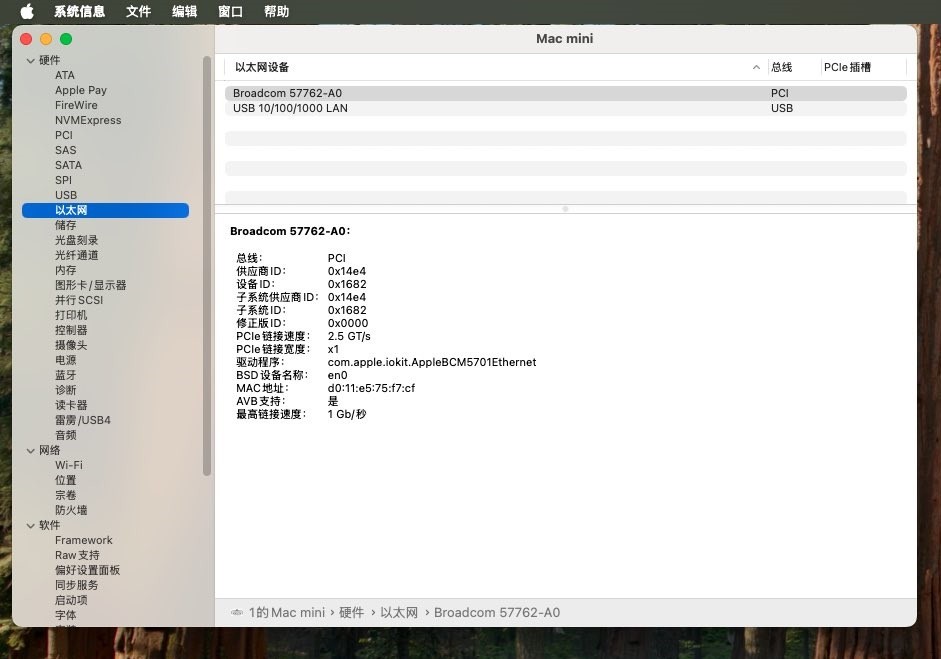Image resolution: width=941 pixels, height=659 pixels.
Task: Click 硬件 in the bottom path bar
Action: point(351,612)
